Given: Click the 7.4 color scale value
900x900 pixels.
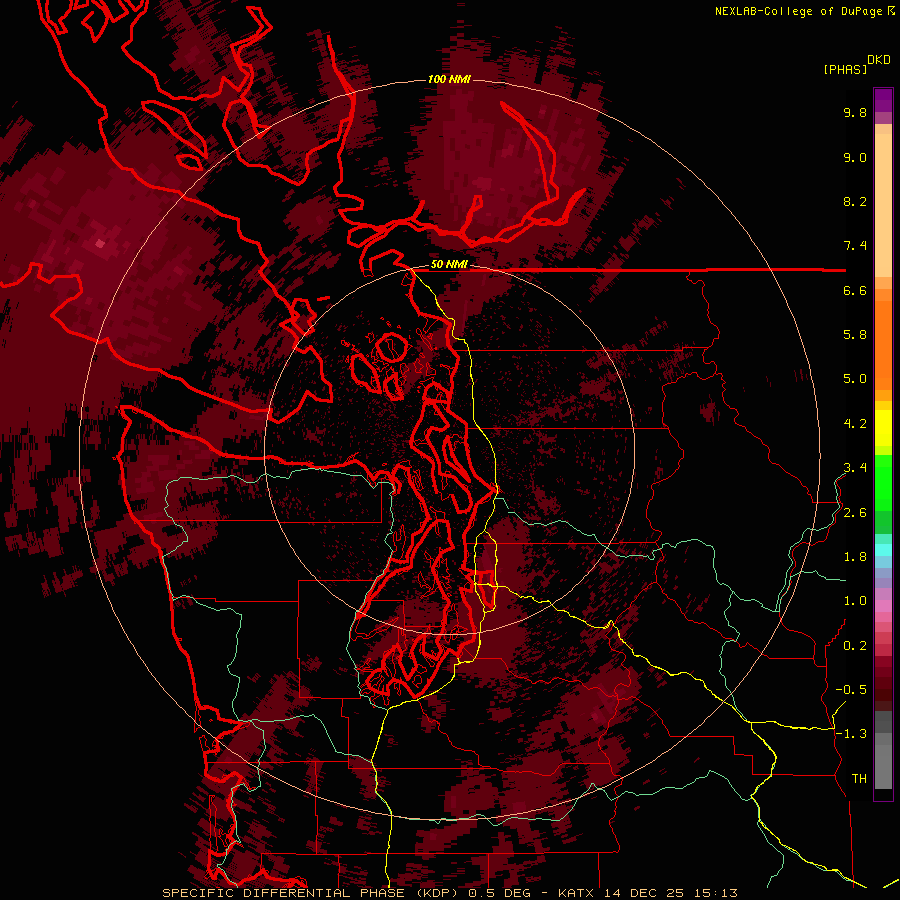Looking at the screenshot, I should pyautogui.click(x=855, y=246).
